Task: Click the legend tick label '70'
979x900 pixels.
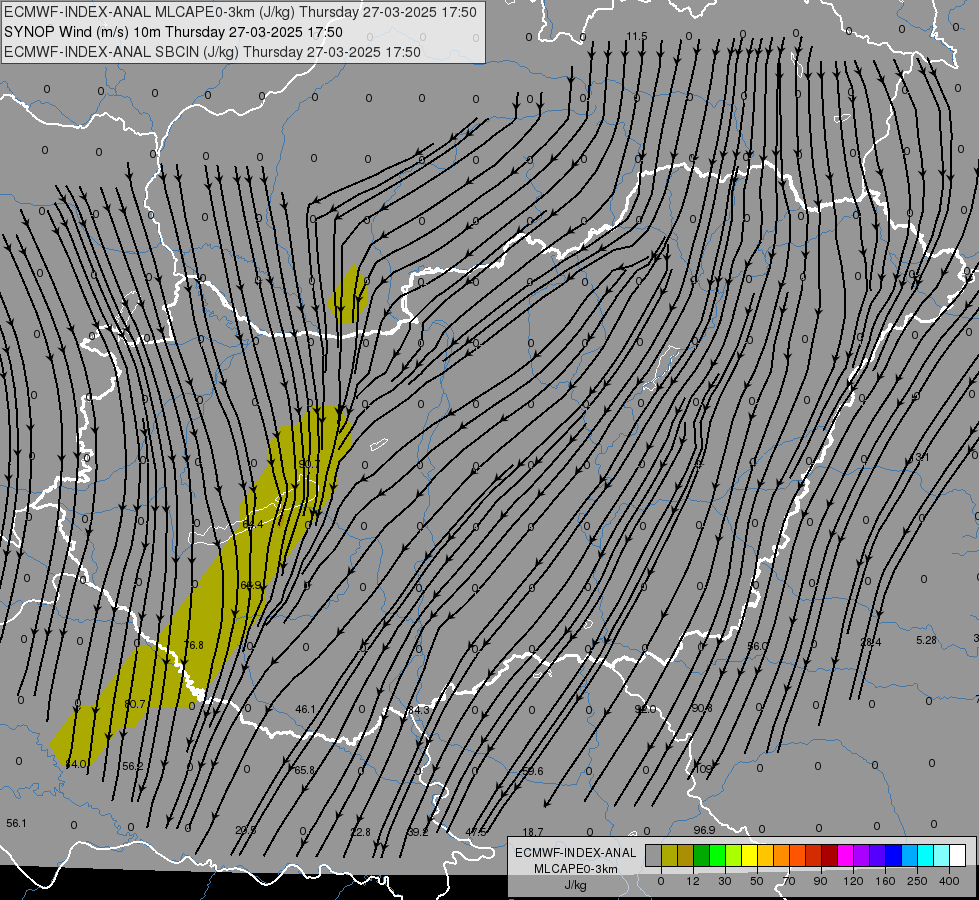Action: pyautogui.click(x=789, y=881)
